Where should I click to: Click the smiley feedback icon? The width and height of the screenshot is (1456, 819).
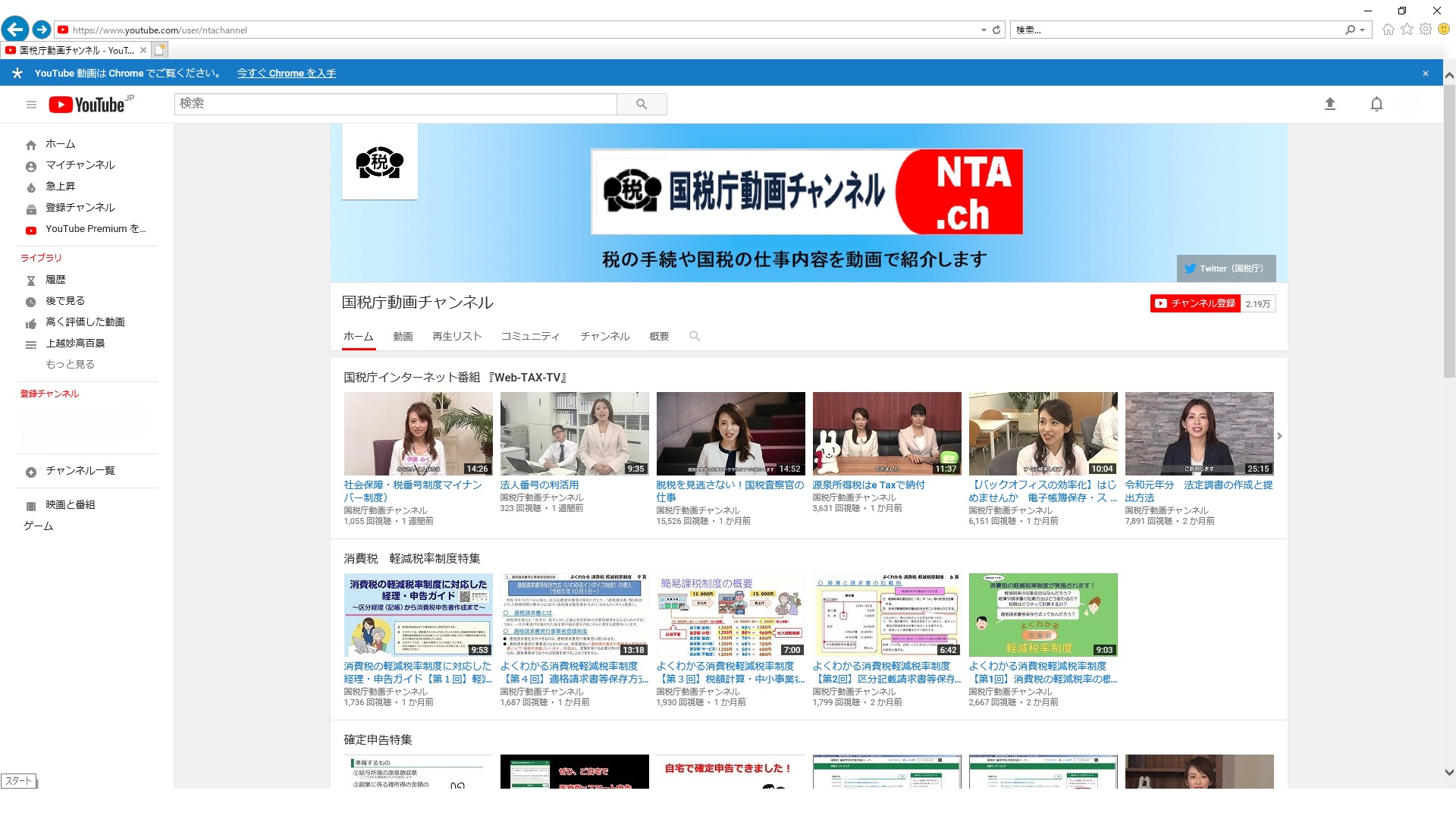(1444, 30)
